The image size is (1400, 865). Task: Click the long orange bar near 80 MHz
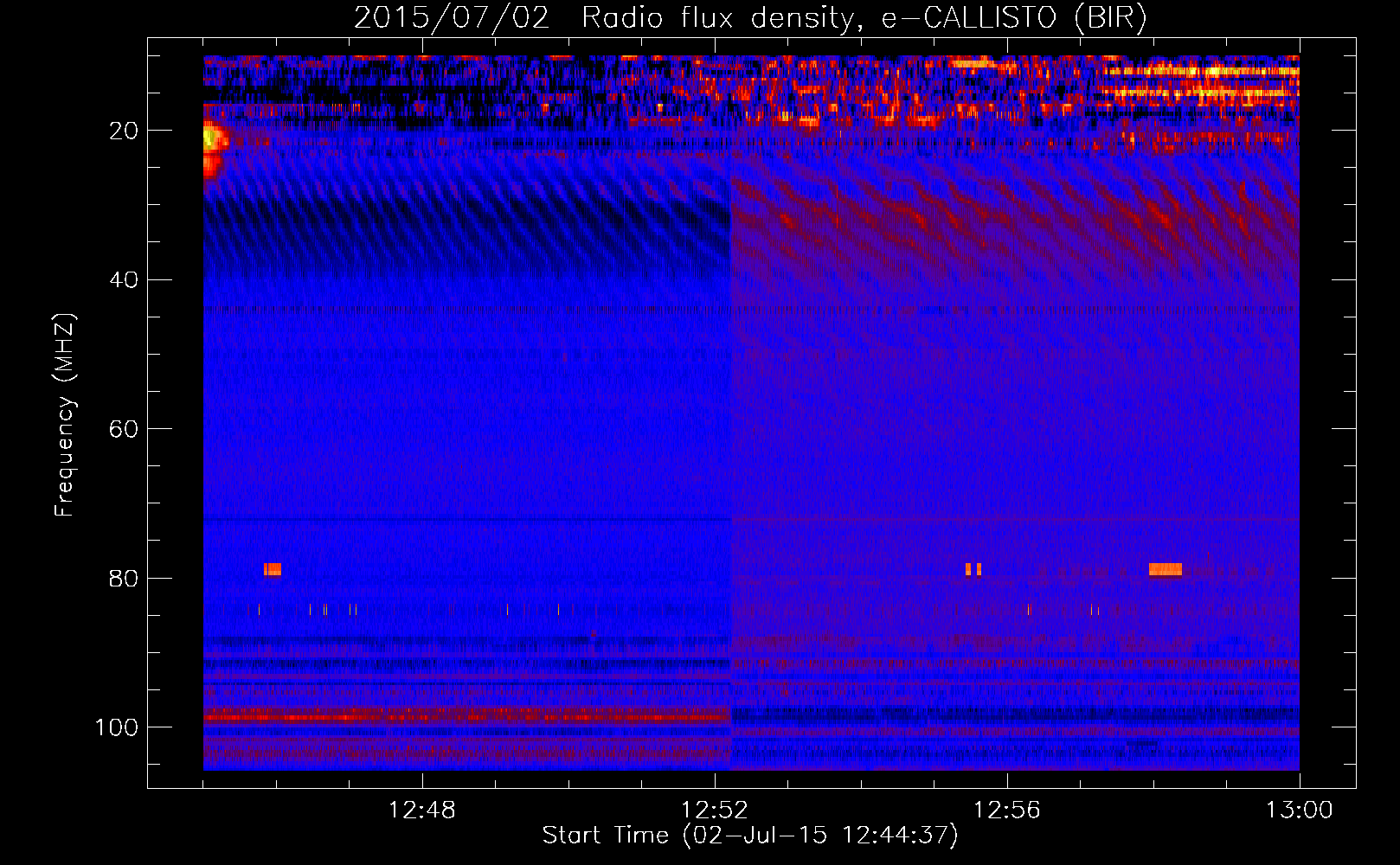point(1166,569)
